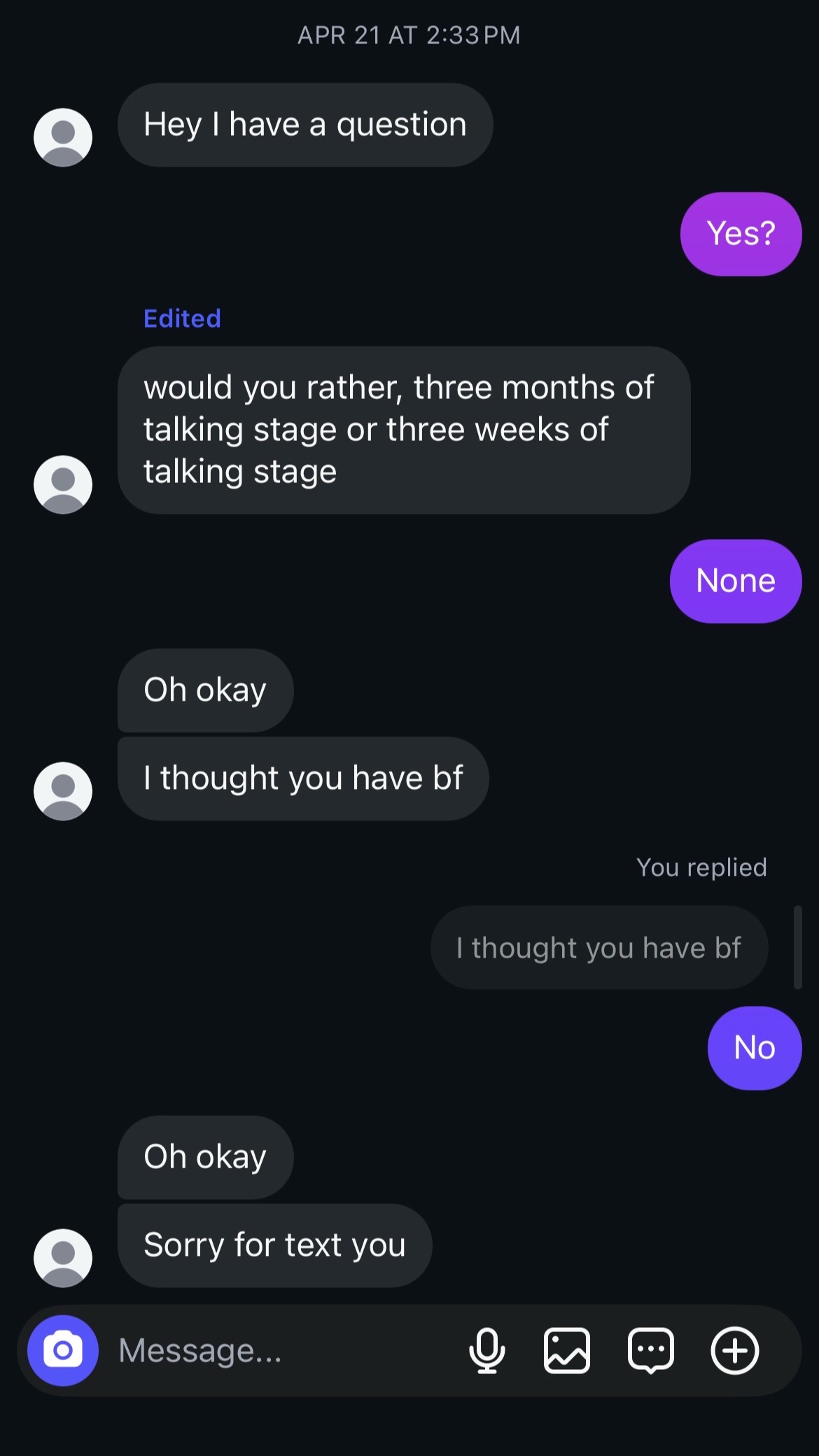The image size is (819, 1456).
Task: Open the photo gallery picker icon
Action: 567,1350
